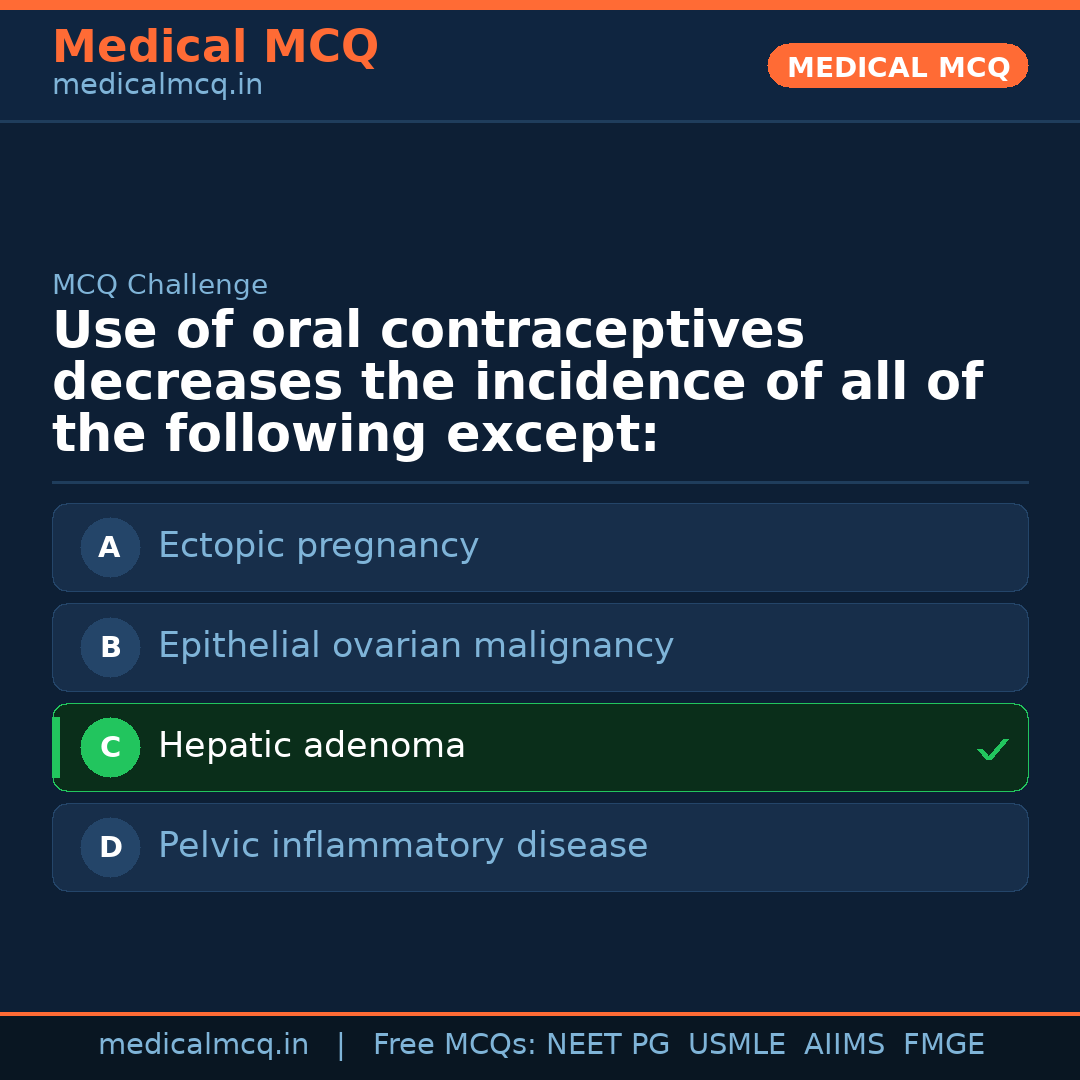Click the green accent bar on option C
This screenshot has width=1080, height=1080.
pyautogui.click(x=56, y=747)
